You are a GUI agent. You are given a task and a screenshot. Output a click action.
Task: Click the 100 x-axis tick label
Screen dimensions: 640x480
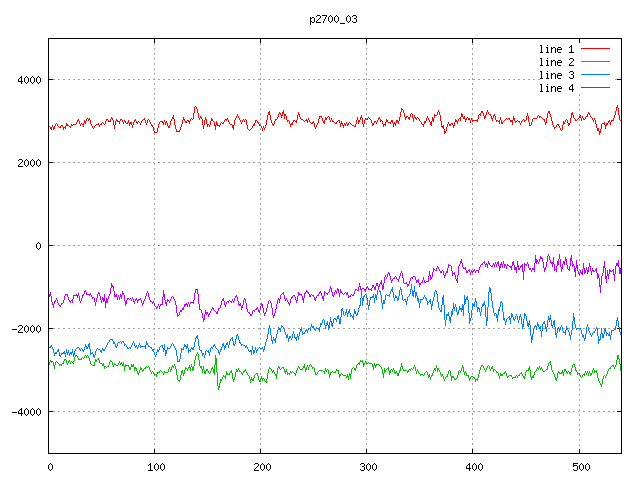(x=155, y=466)
